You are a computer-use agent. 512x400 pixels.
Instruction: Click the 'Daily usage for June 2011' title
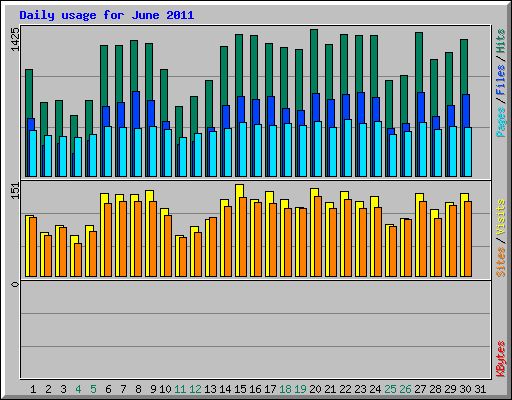(x=107, y=15)
